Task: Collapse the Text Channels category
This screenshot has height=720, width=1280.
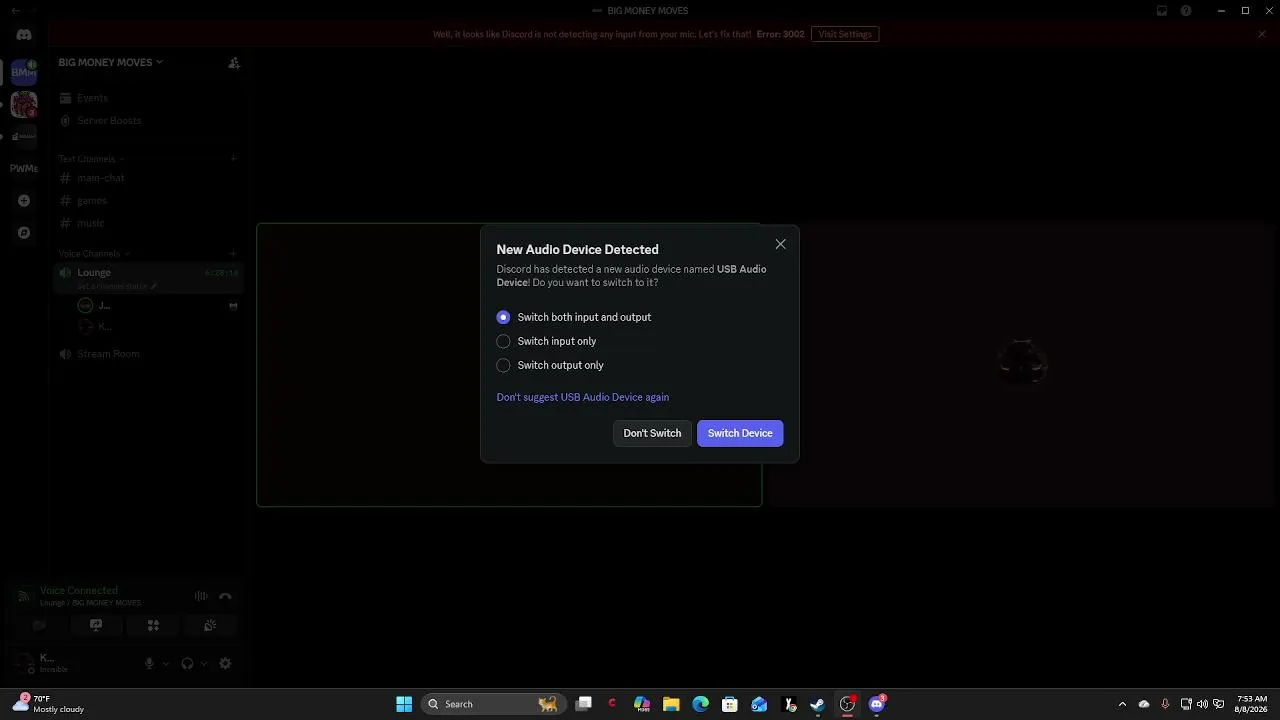Action: (91, 159)
